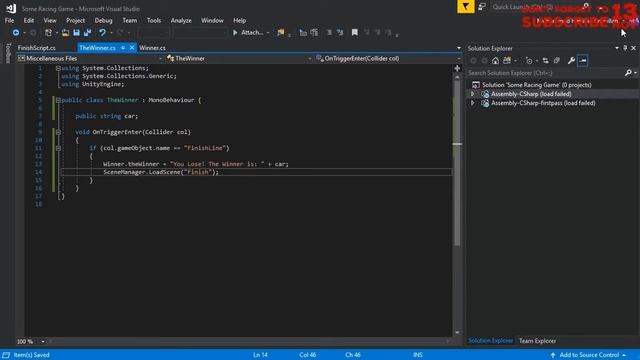Focus the Search Solution Explorer field
This screenshot has height=360, width=640.
545,73
